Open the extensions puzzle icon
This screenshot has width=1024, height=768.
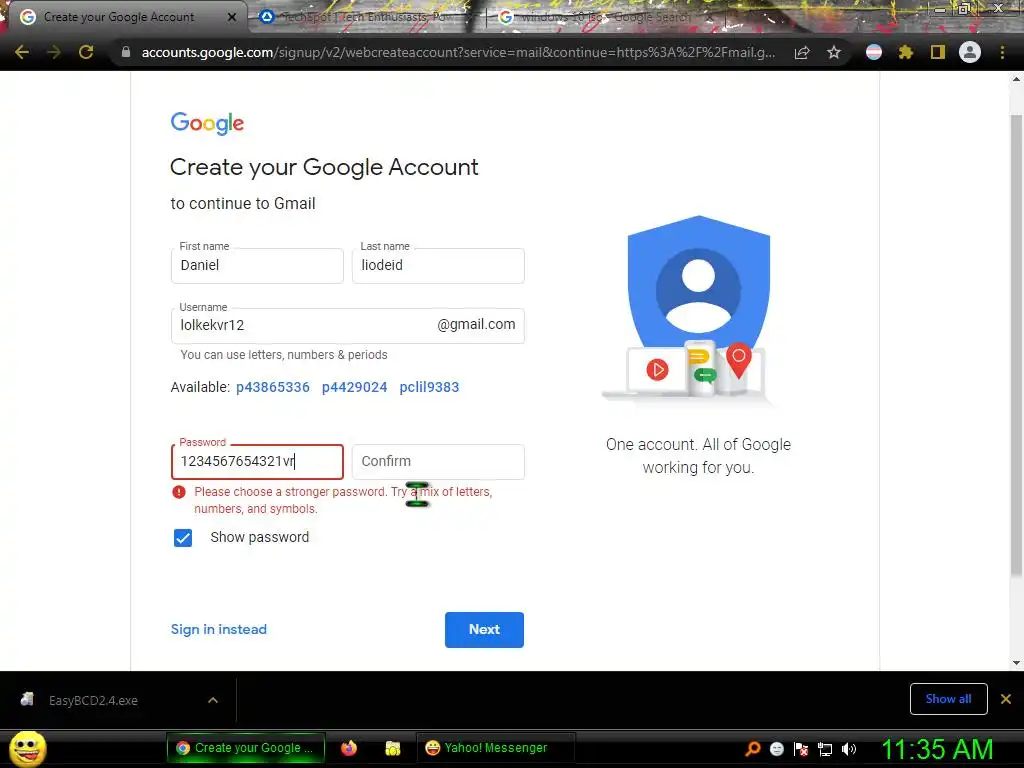click(x=906, y=52)
